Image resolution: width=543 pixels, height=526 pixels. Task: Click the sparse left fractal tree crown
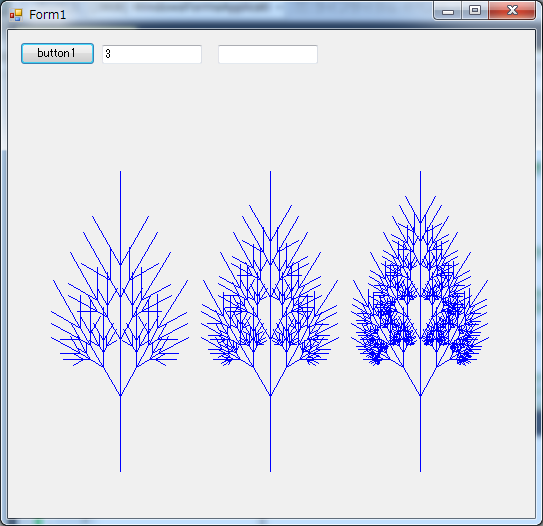coord(120,291)
